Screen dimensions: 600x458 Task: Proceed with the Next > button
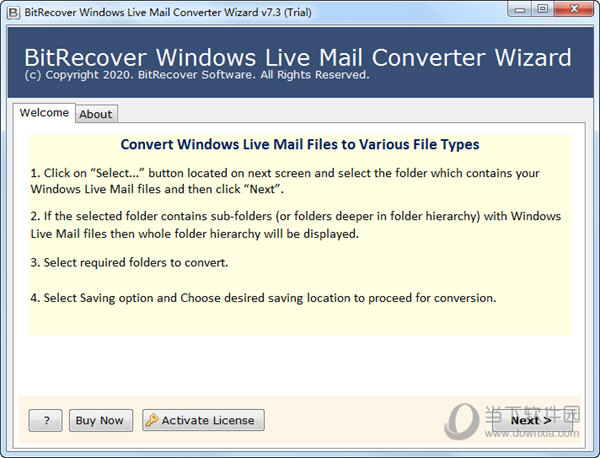click(x=532, y=420)
